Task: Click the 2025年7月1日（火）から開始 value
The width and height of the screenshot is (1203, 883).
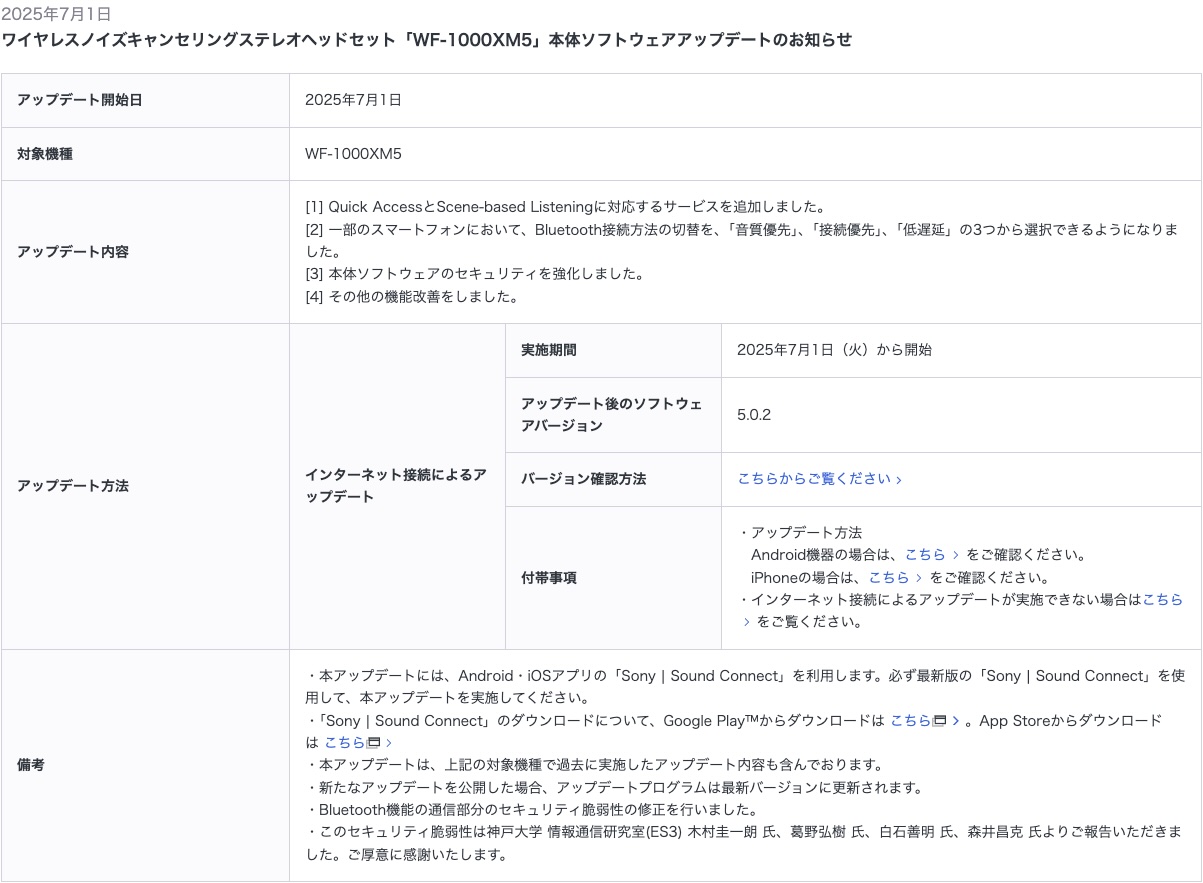Action: (834, 350)
